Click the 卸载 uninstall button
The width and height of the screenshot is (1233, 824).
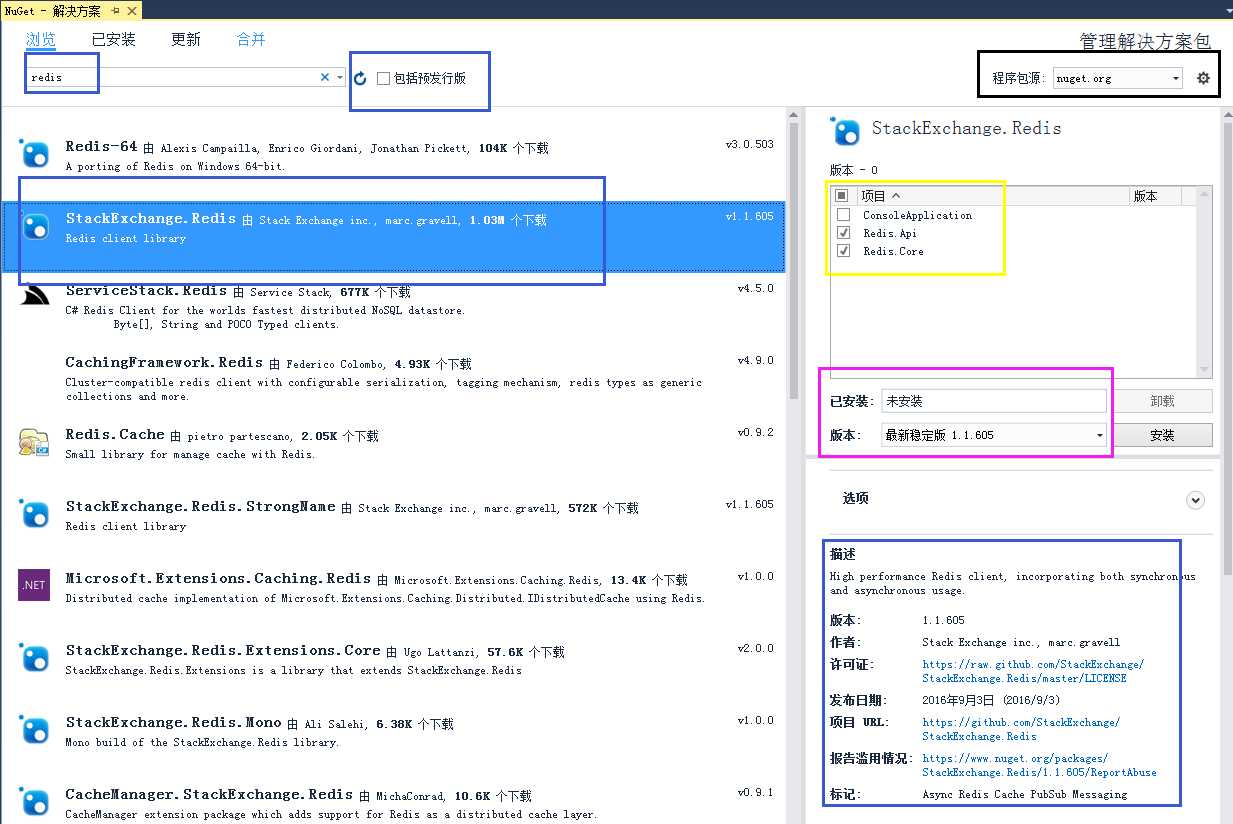coord(1162,401)
